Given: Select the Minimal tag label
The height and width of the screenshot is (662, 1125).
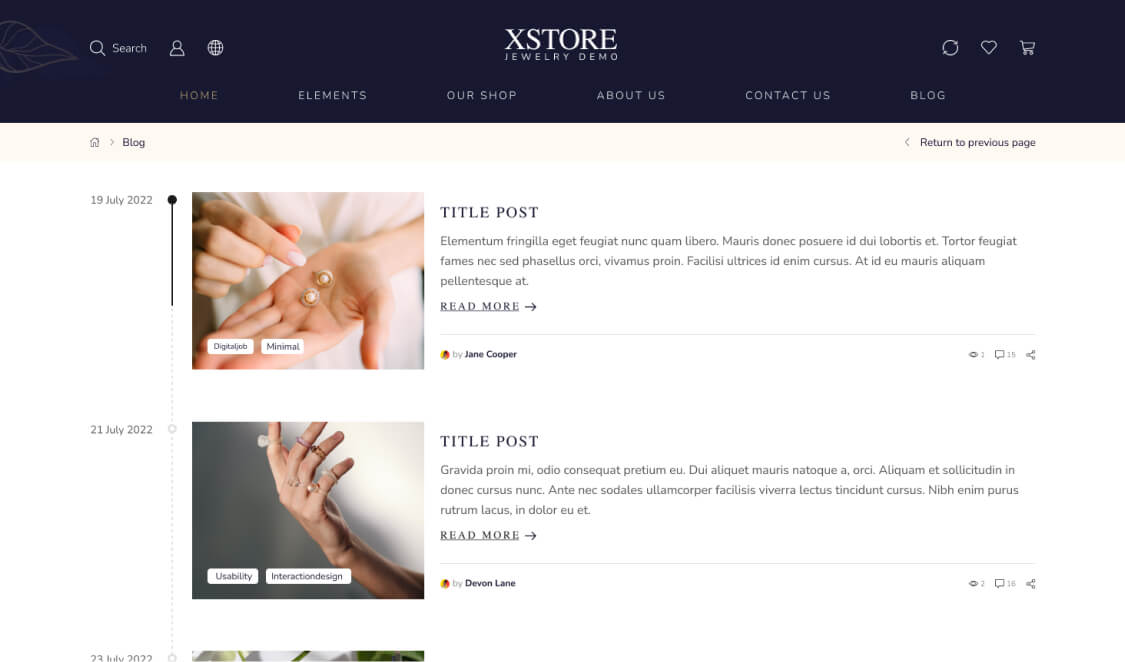Looking at the screenshot, I should click(x=283, y=346).
